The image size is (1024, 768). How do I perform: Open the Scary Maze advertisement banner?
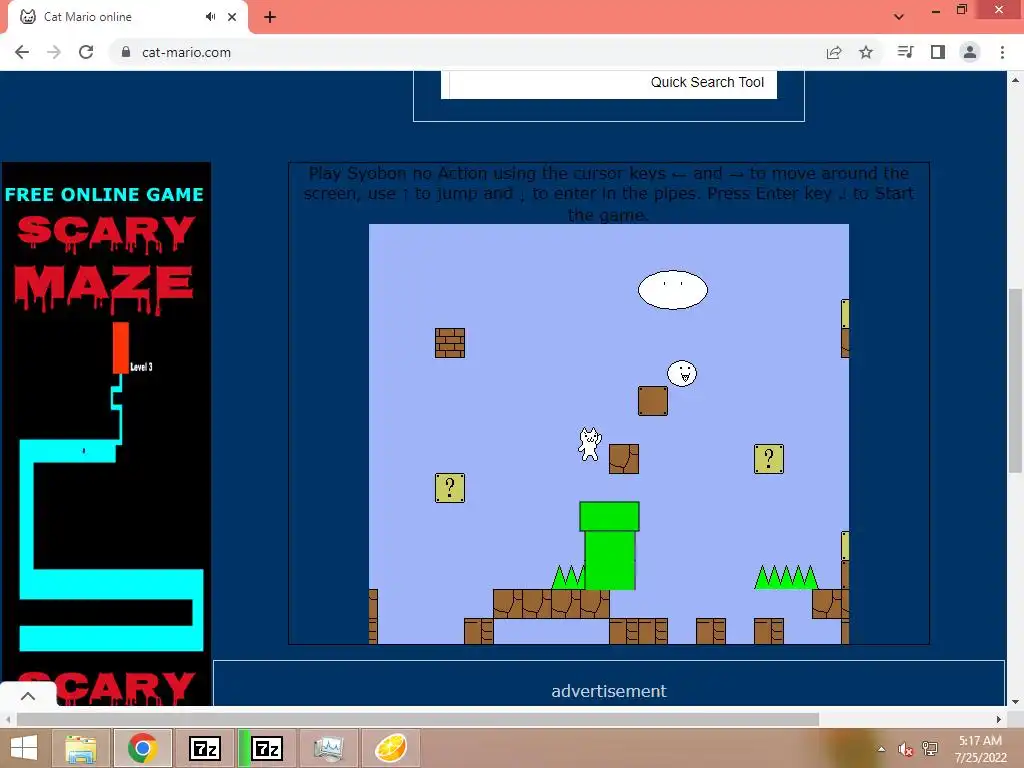[106, 434]
